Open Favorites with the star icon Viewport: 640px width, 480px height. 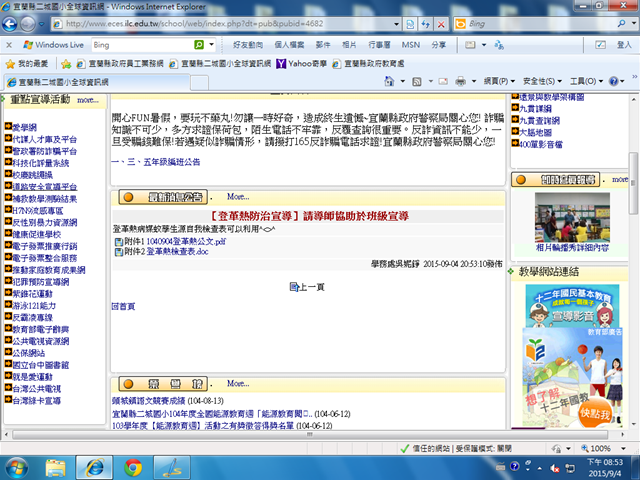click(x=10, y=64)
